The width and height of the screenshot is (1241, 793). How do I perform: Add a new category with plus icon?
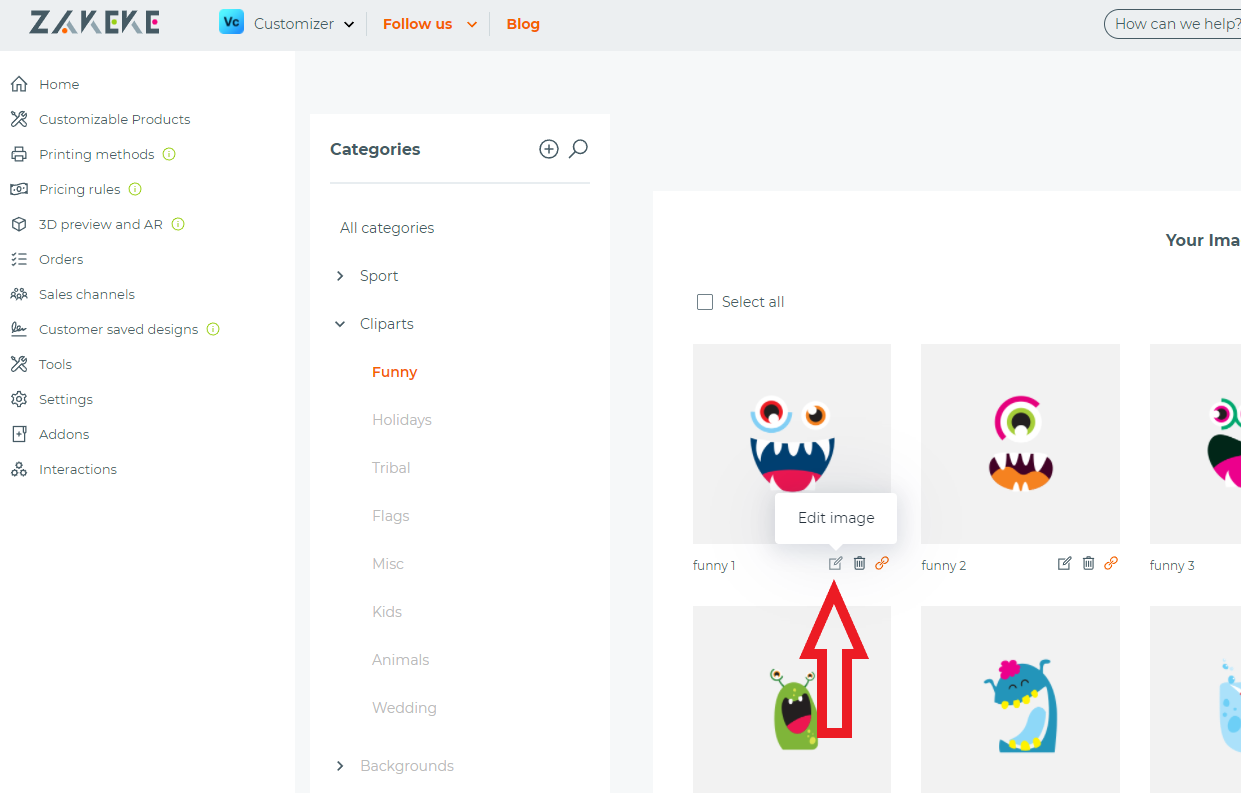pos(549,149)
